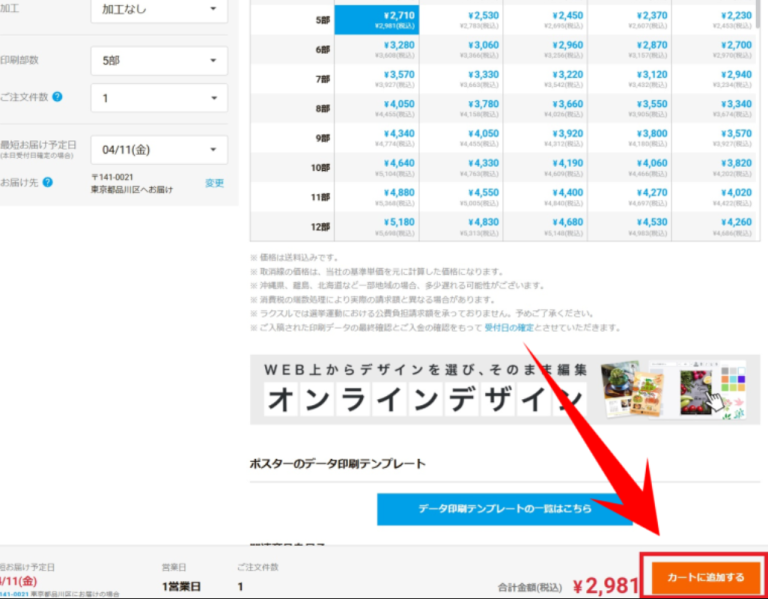This screenshot has height=599, width=768.
Task: Select the ¥3,820 price in the 10部 row
Action: (714, 167)
